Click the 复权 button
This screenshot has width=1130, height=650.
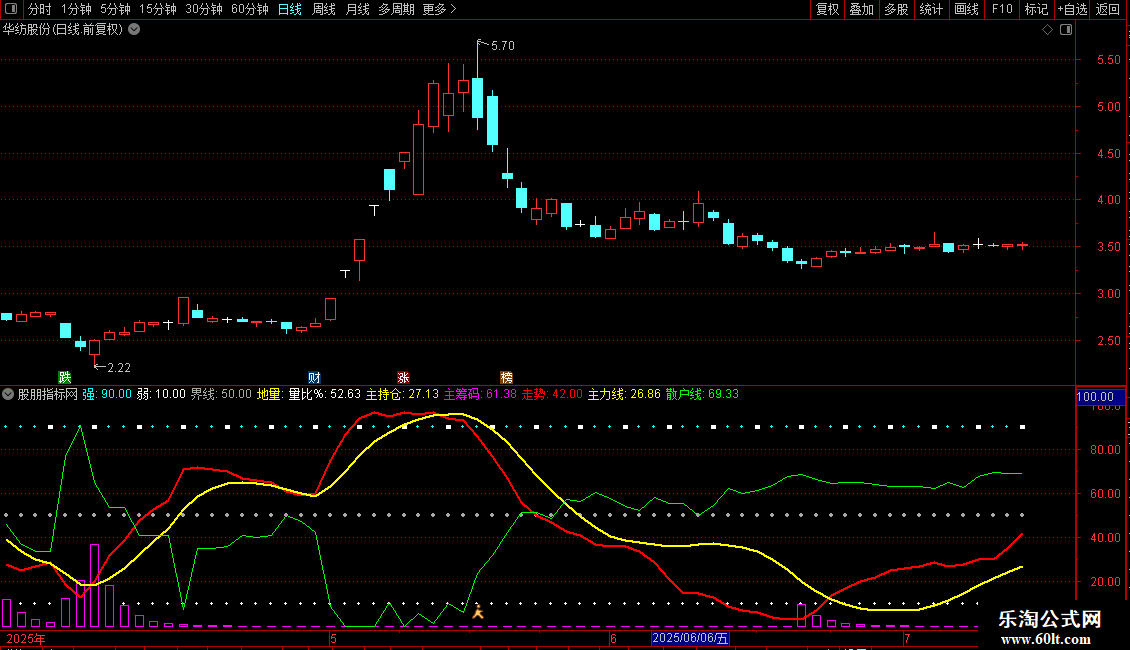tap(827, 9)
